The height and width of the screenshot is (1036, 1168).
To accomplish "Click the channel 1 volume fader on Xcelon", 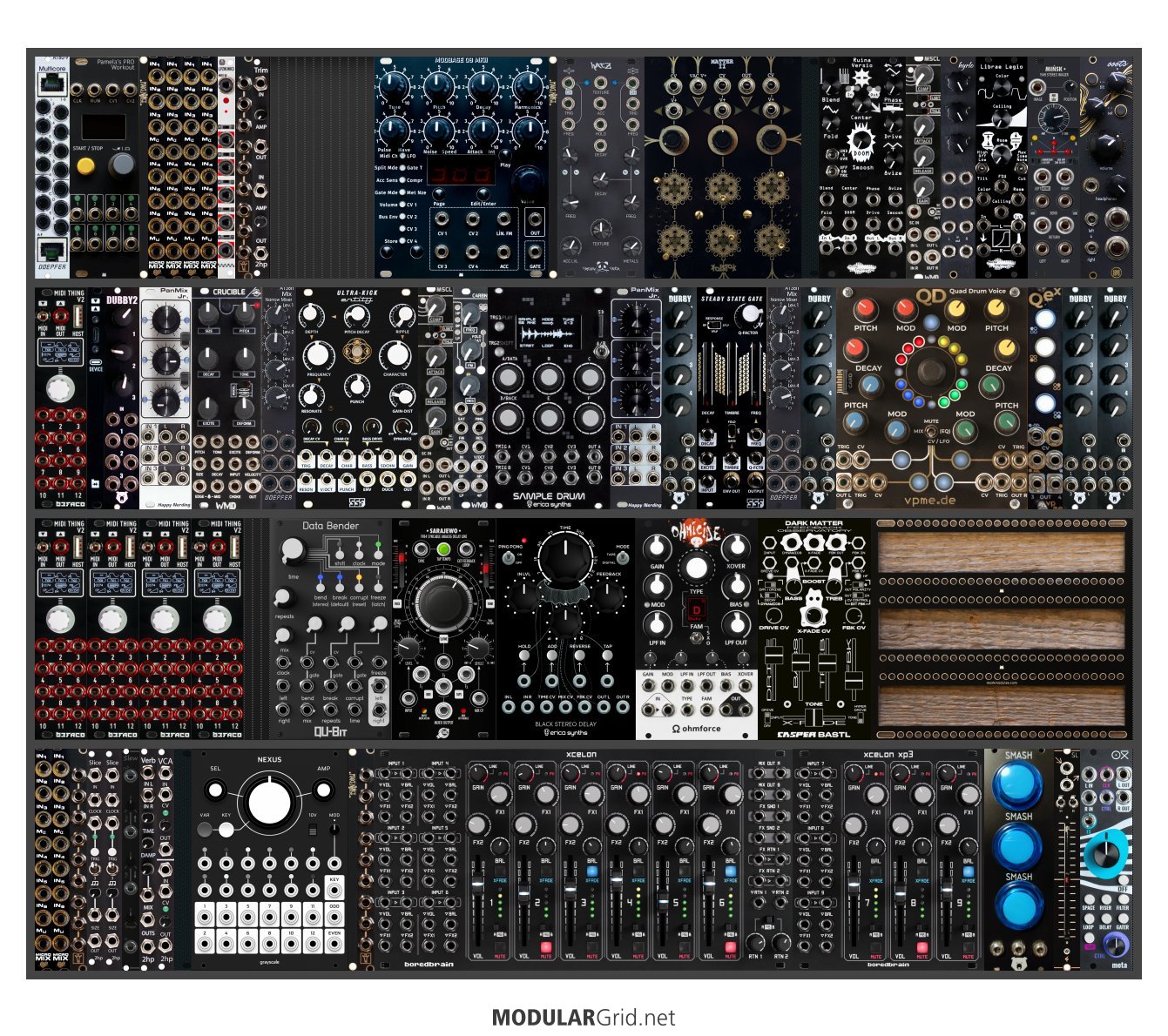I will (477, 886).
